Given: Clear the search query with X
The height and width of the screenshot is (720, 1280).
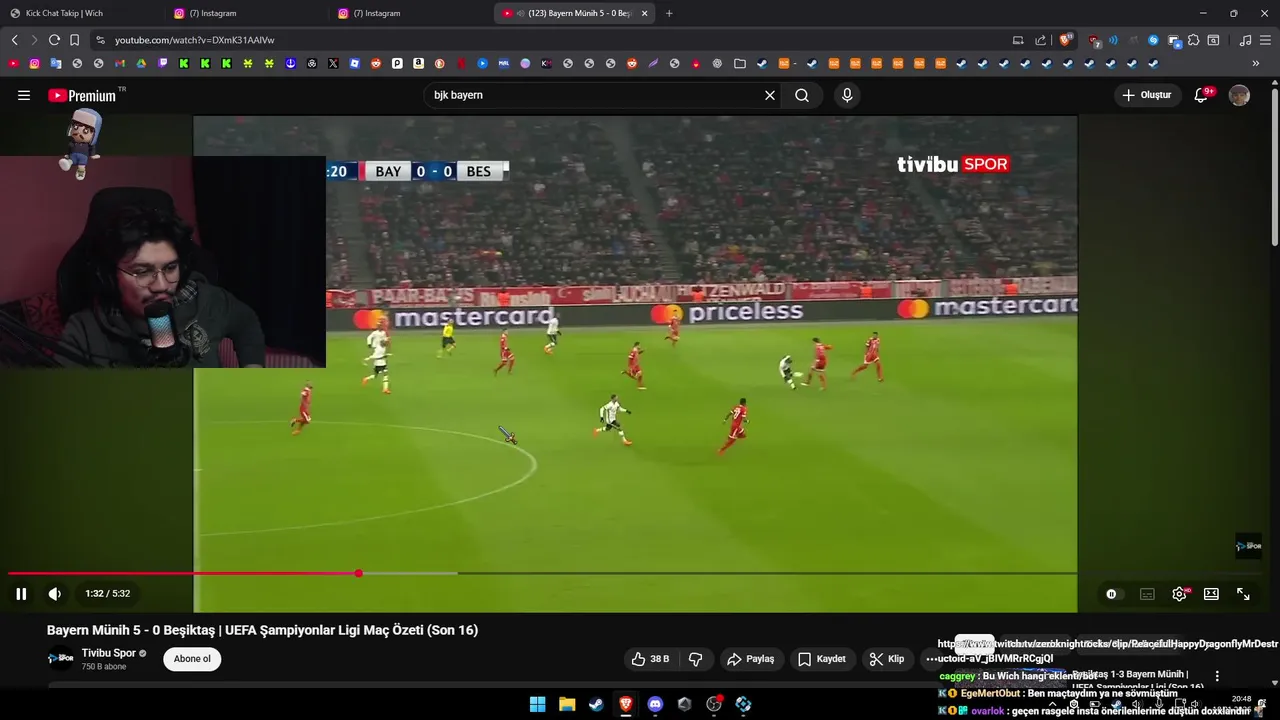Looking at the screenshot, I should click(x=770, y=95).
